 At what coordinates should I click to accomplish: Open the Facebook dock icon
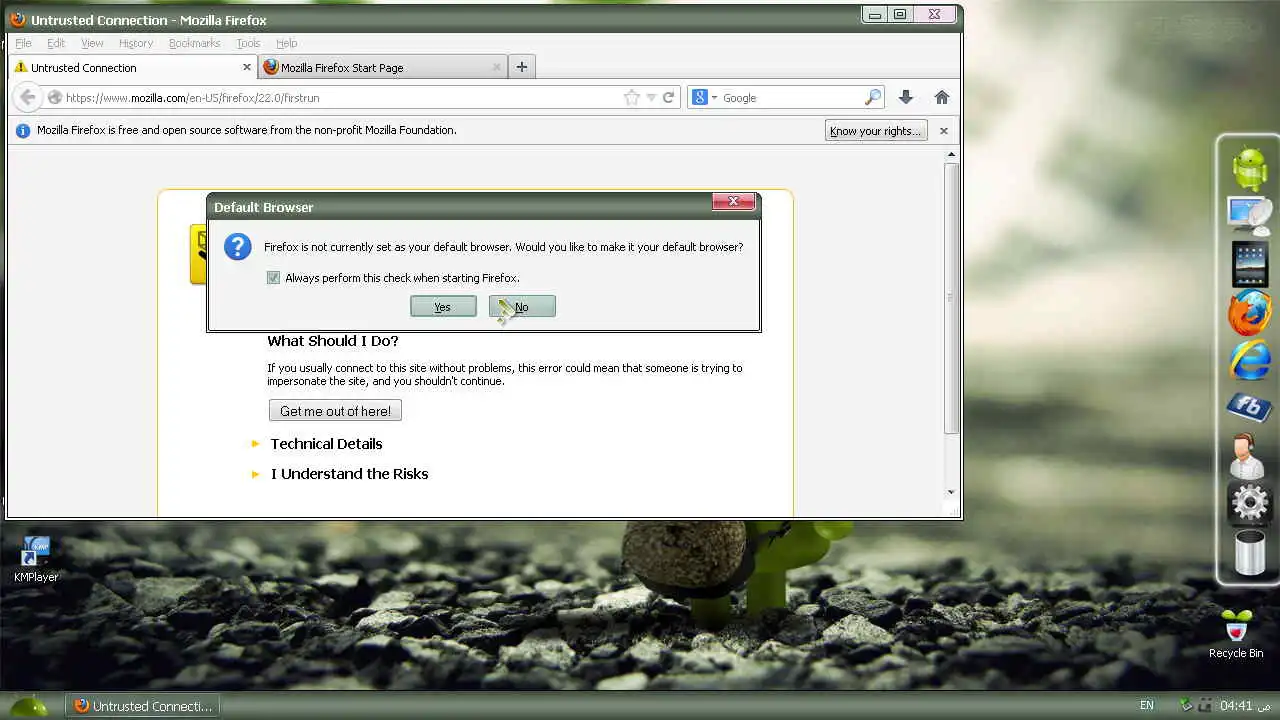tap(1249, 407)
